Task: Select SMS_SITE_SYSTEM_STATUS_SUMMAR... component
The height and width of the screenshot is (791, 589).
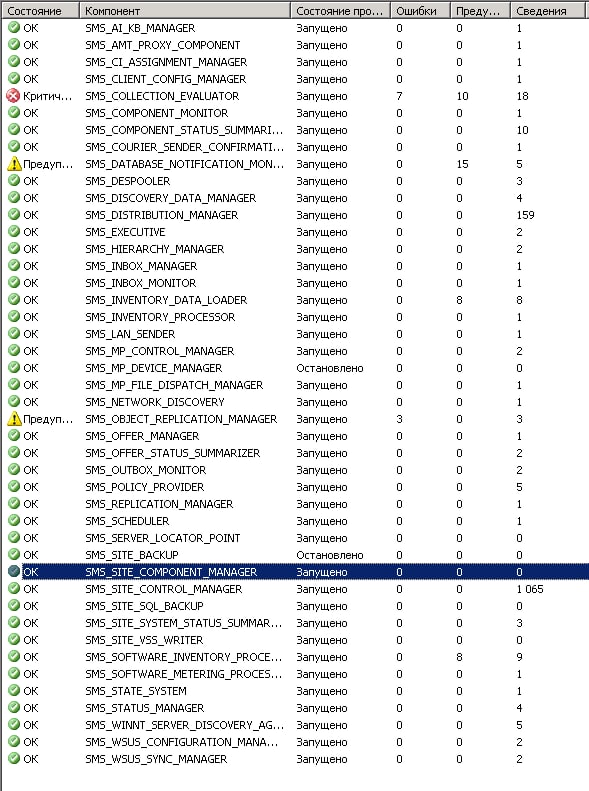Action: (184, 623)
